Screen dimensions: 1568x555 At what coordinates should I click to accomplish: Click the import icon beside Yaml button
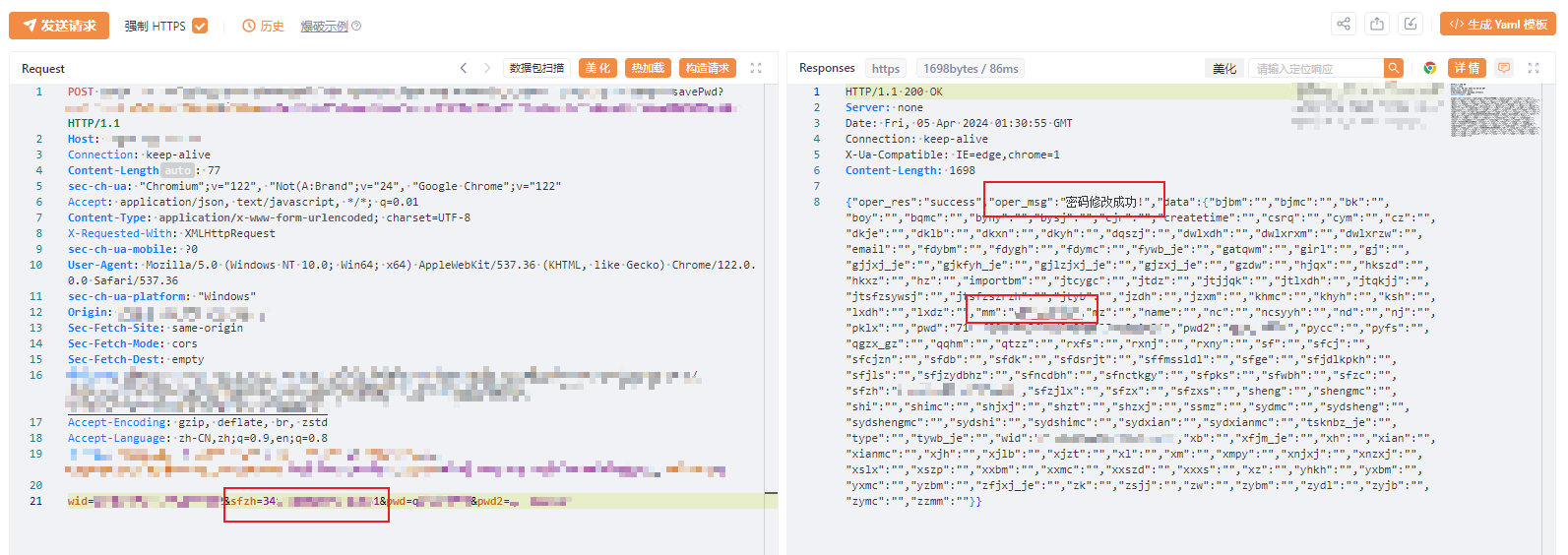[1411, 25]
